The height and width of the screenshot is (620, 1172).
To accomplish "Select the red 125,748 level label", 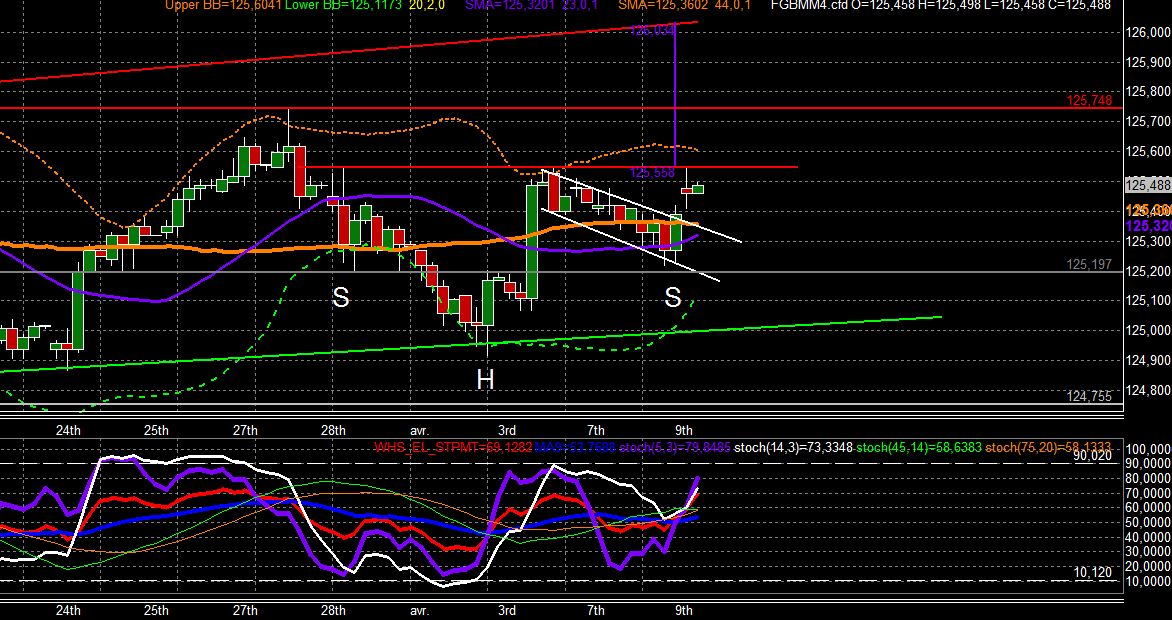I will click(1089, 100).
